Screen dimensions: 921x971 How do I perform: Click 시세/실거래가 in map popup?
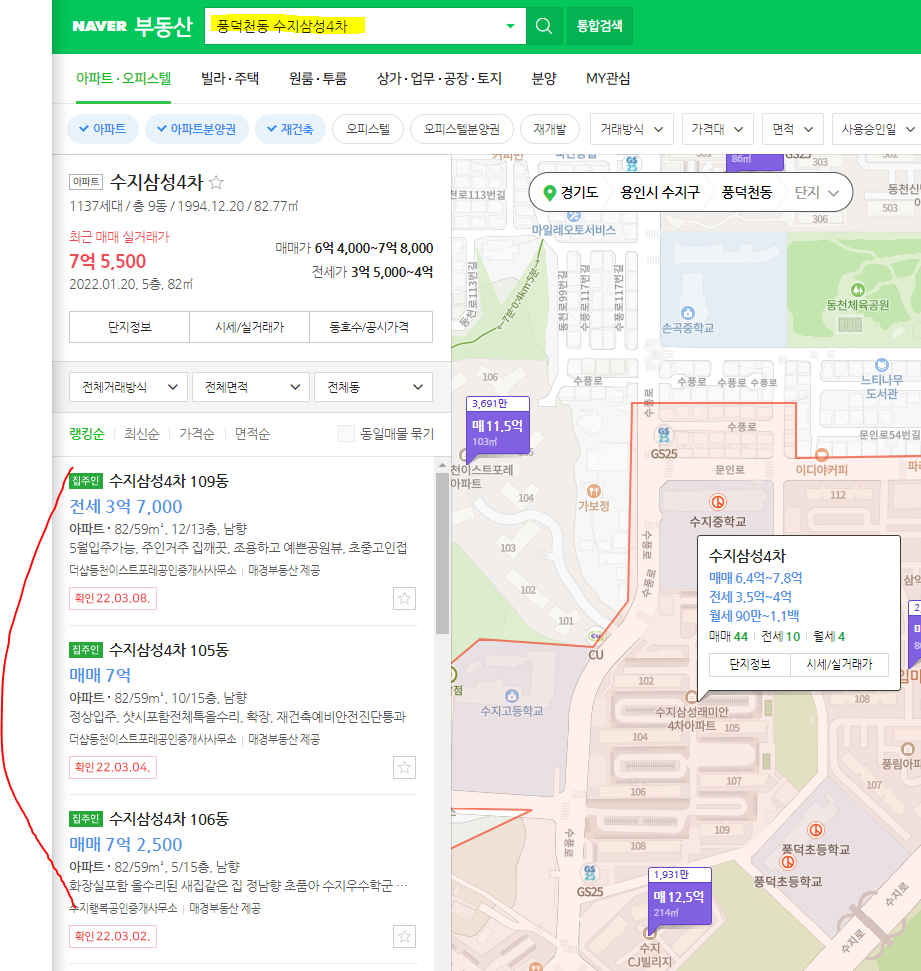click(839, 664)
